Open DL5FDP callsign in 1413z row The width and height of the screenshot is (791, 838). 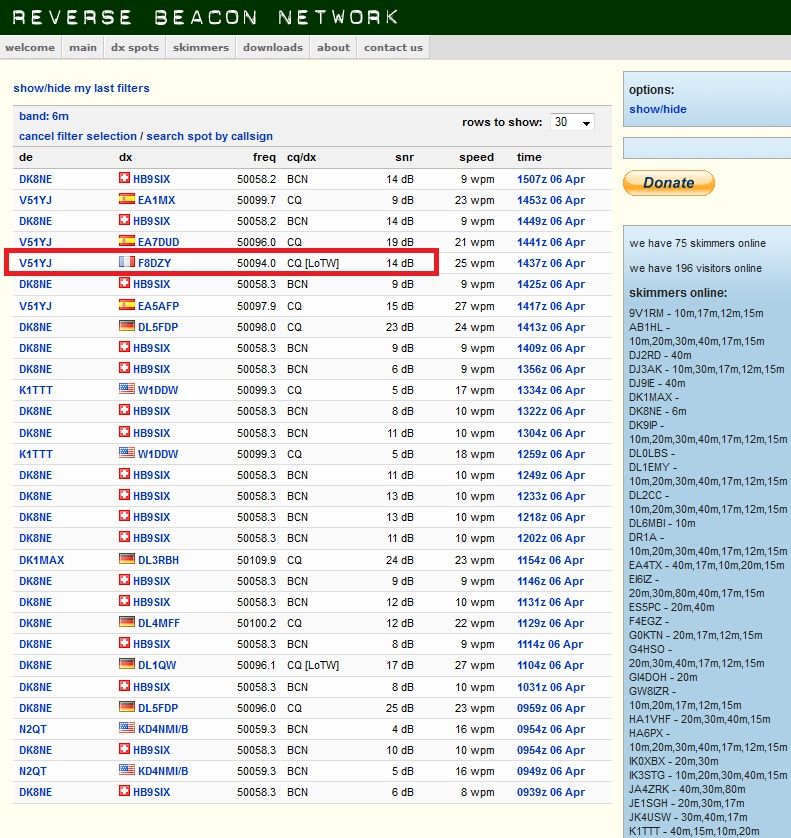(x=158, y=327)
